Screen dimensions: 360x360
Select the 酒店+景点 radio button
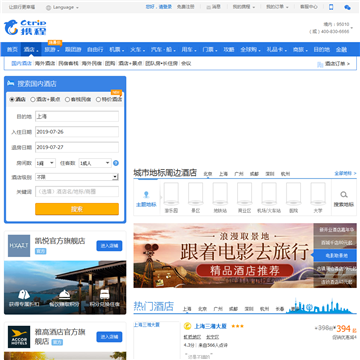pyautogui.click(x=33, y=99)
